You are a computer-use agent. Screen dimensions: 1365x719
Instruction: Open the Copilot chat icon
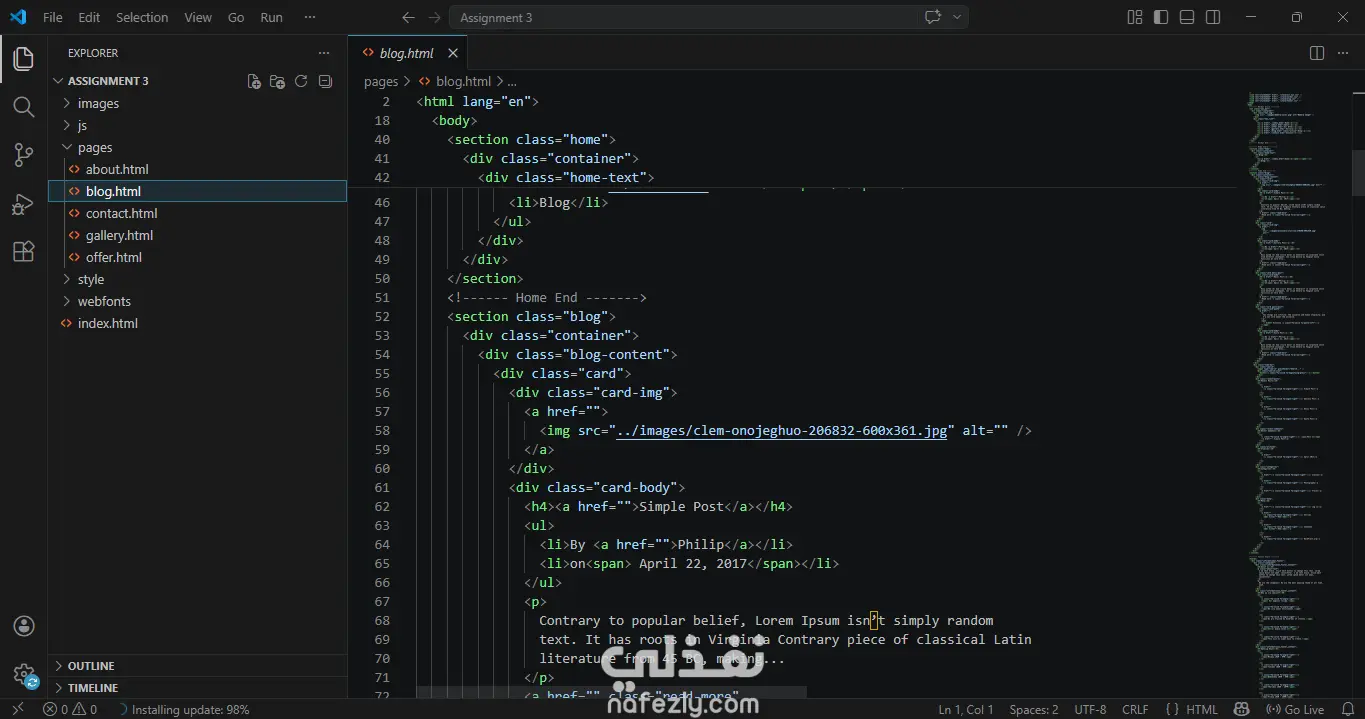pyautogui.click(x=934, y=17)
